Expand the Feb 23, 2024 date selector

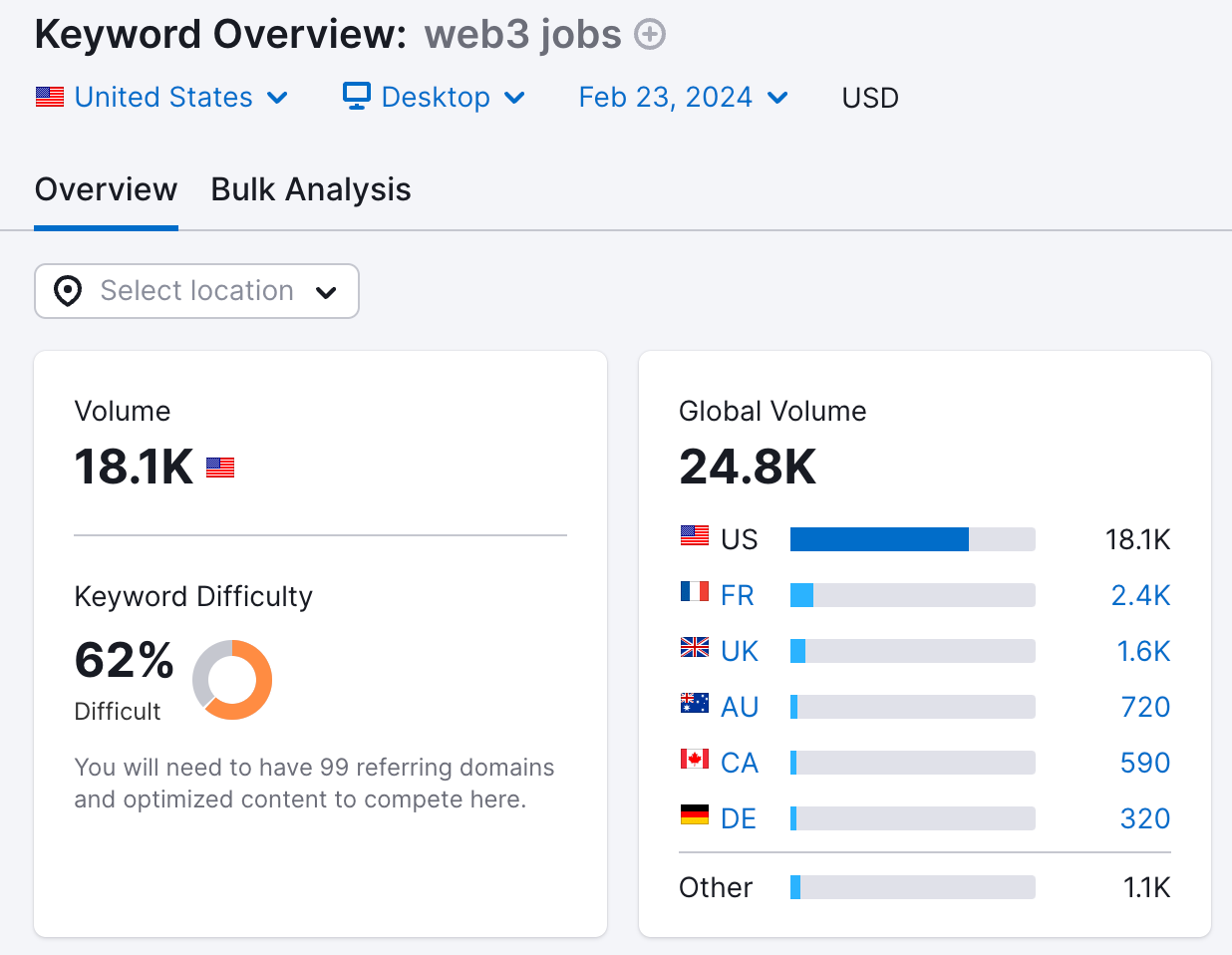coord(684,97)
